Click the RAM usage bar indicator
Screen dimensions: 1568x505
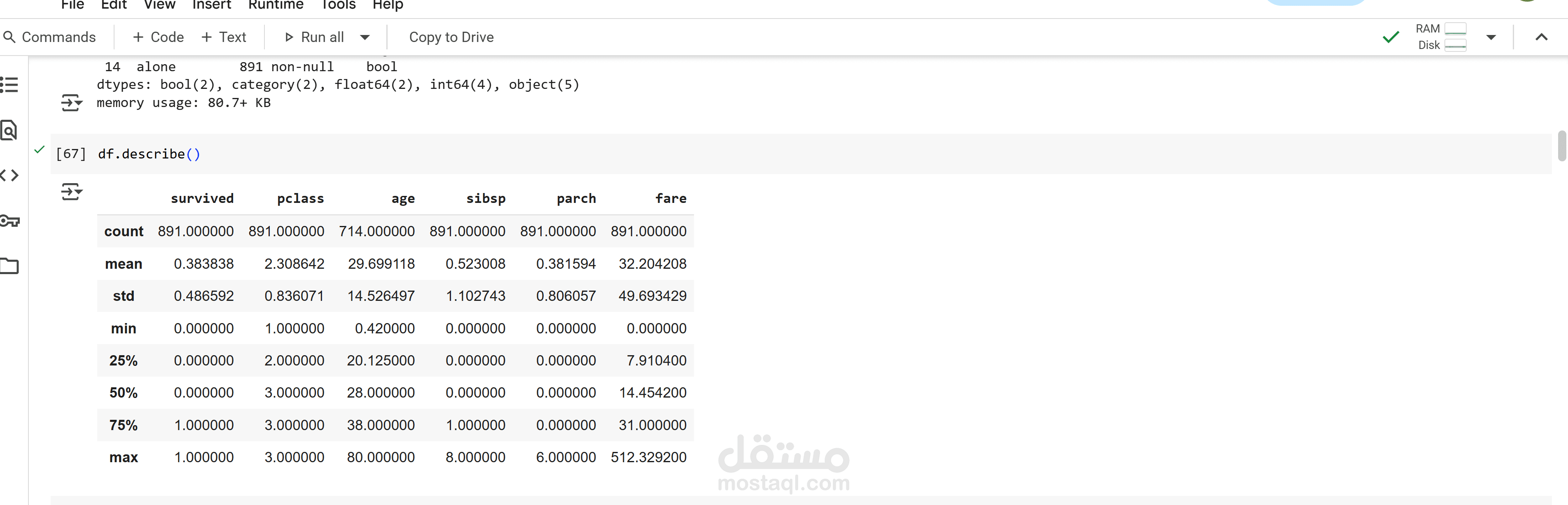click(x=1455, y=28)
